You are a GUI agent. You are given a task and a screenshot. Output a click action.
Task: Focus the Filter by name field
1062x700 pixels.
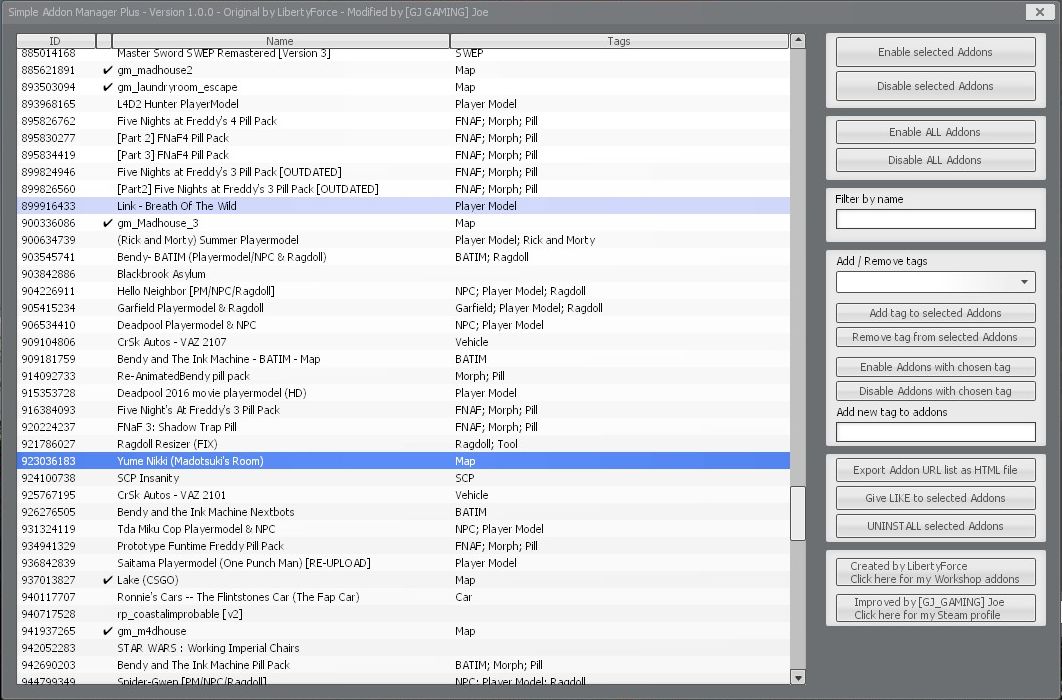(935, 219)
